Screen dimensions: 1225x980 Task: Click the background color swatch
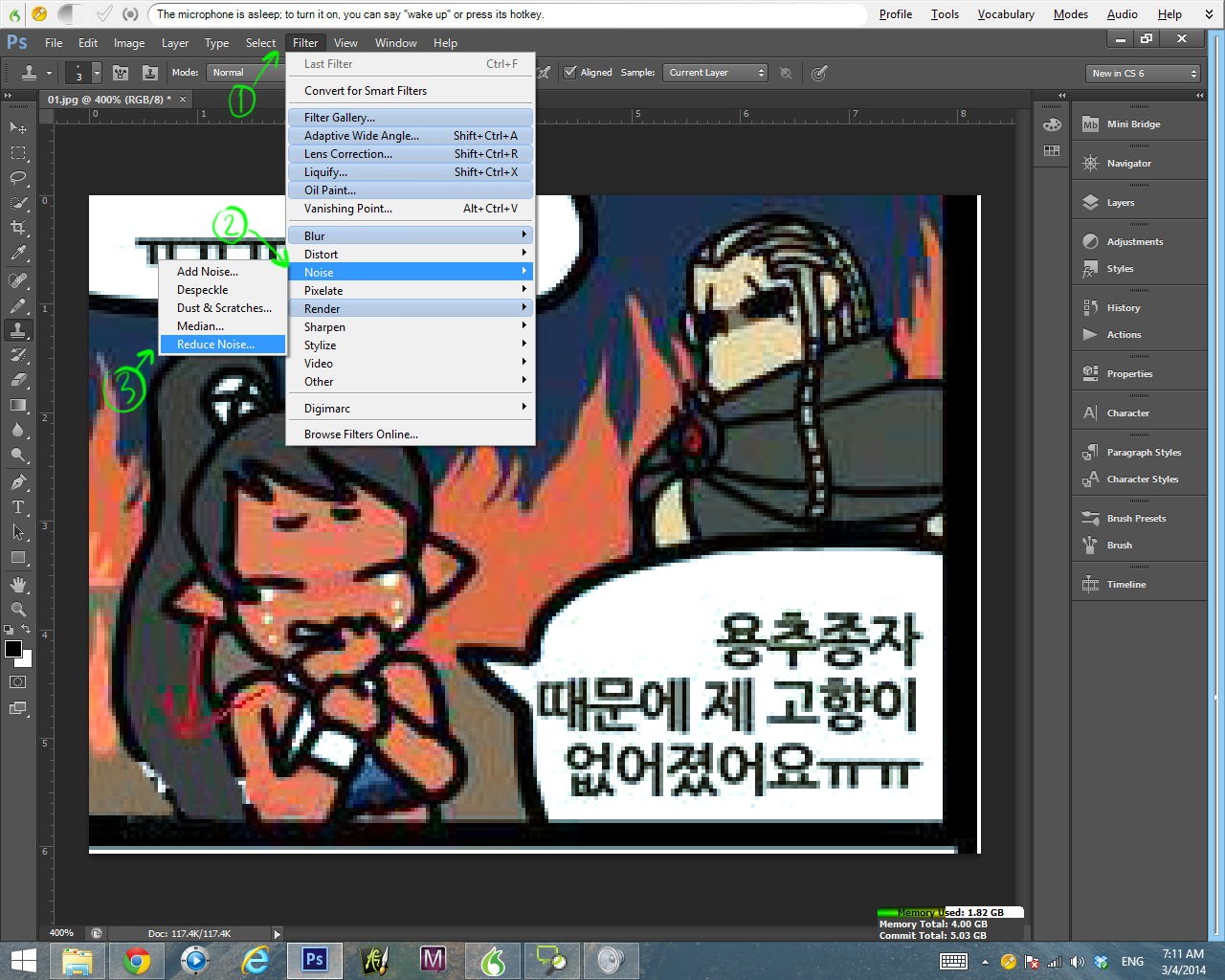(26, 660)
